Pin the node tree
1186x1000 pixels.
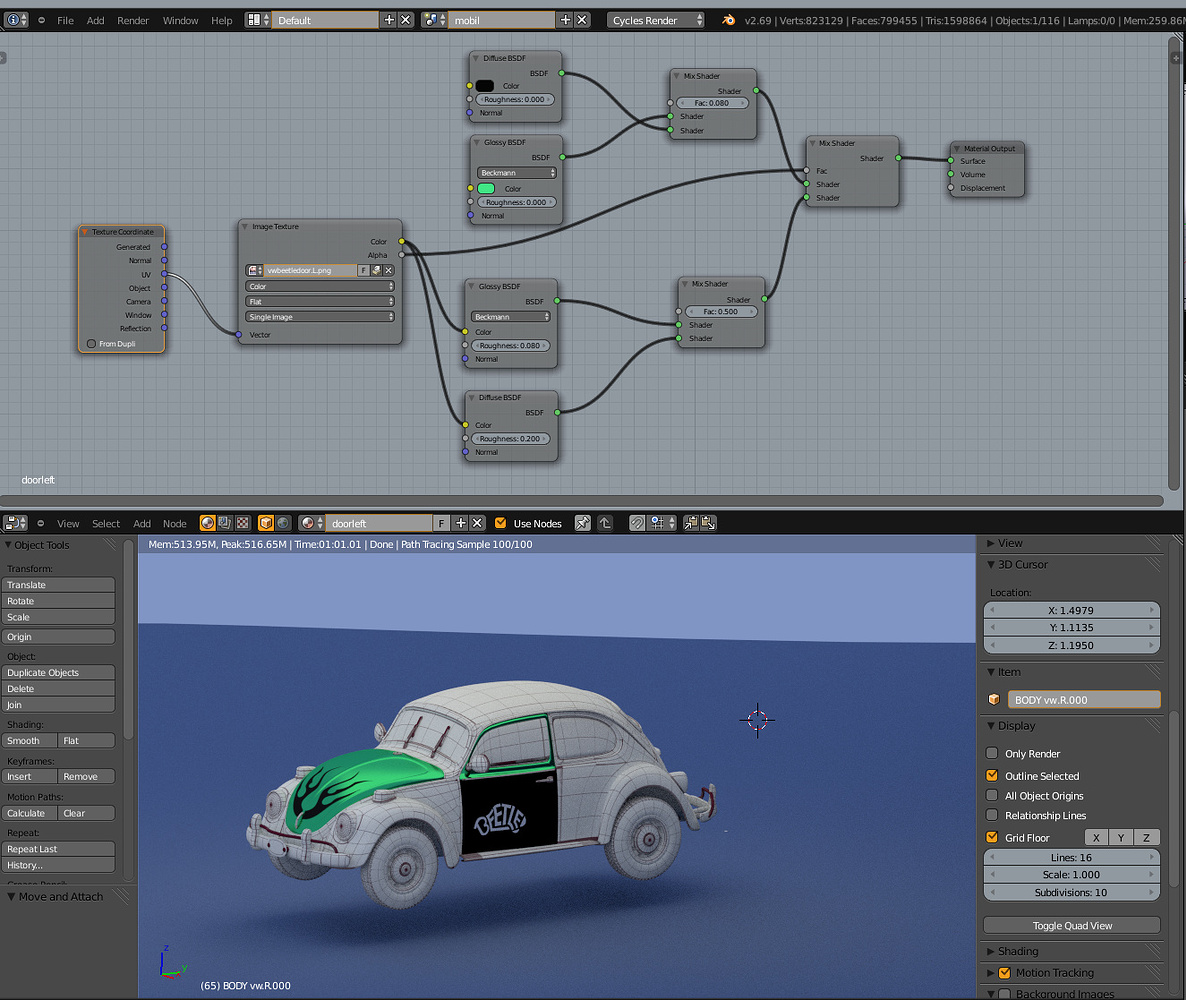(582, 523)
